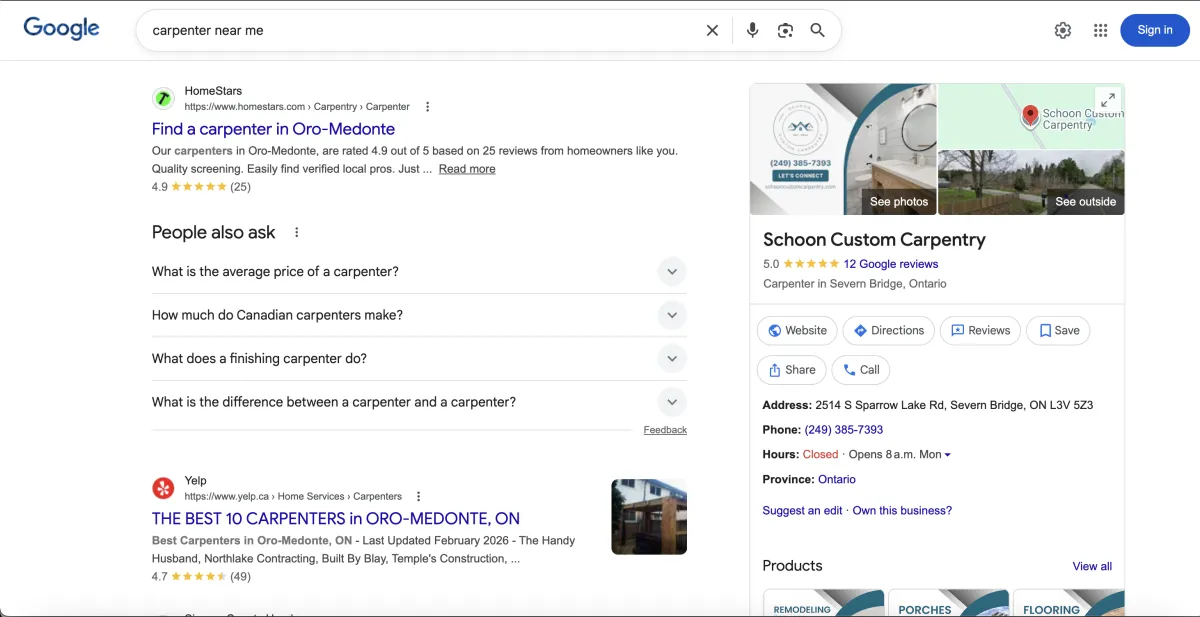1200x617 pixels.
Task: Click Suggest an edit
Action: [x=802, y=511]
